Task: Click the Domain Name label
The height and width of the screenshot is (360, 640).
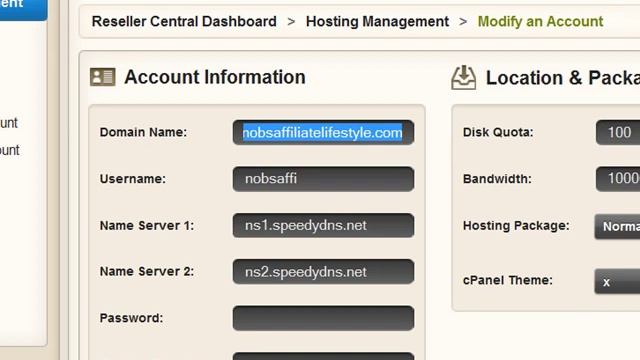Action: 143,132
